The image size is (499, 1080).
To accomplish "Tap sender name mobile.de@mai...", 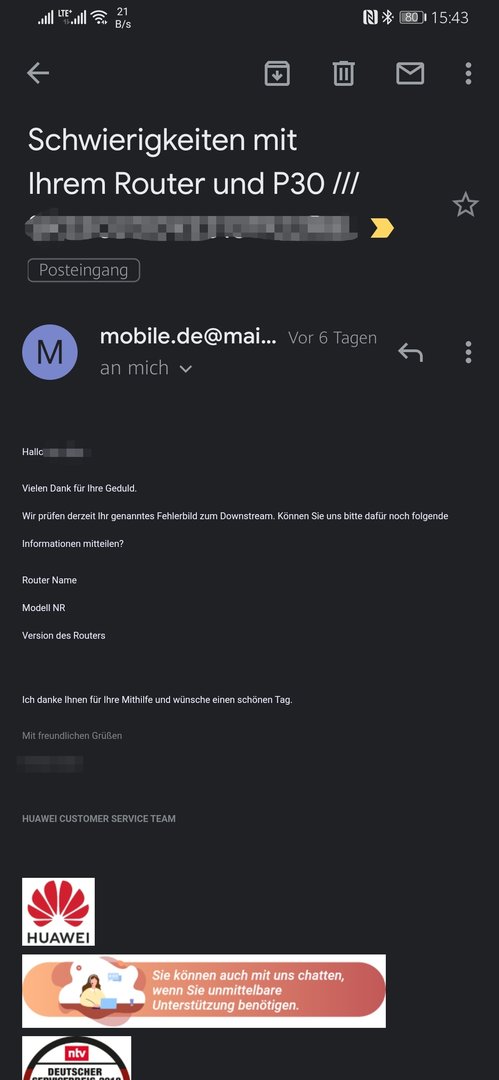I will pyautogui.click(x=188, y=337).
